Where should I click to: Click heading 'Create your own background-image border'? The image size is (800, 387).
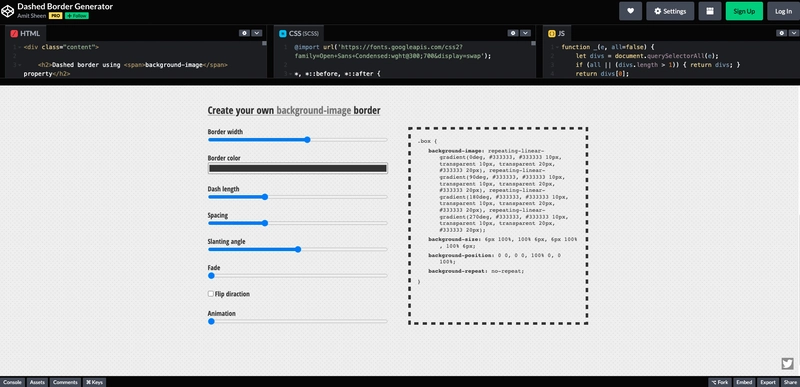tap(294, 111)
